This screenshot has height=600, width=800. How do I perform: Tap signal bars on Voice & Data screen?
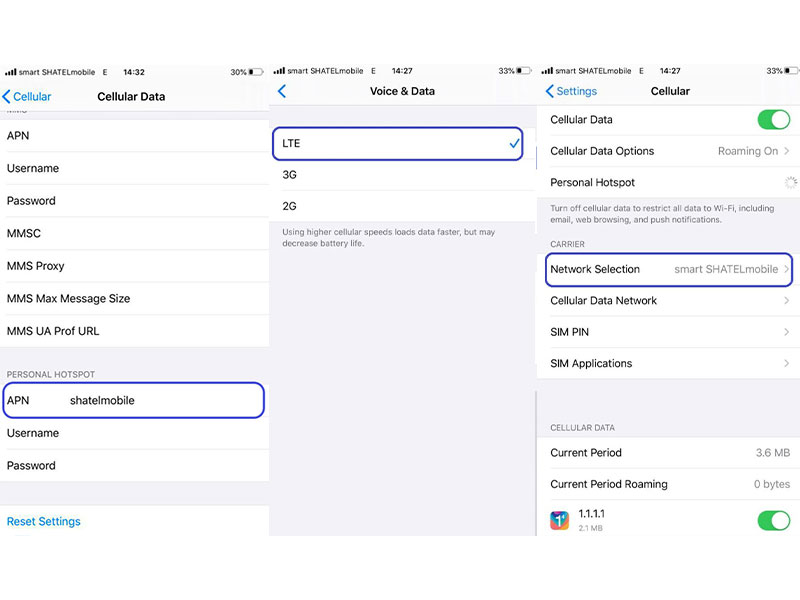(x=279, y=71)
